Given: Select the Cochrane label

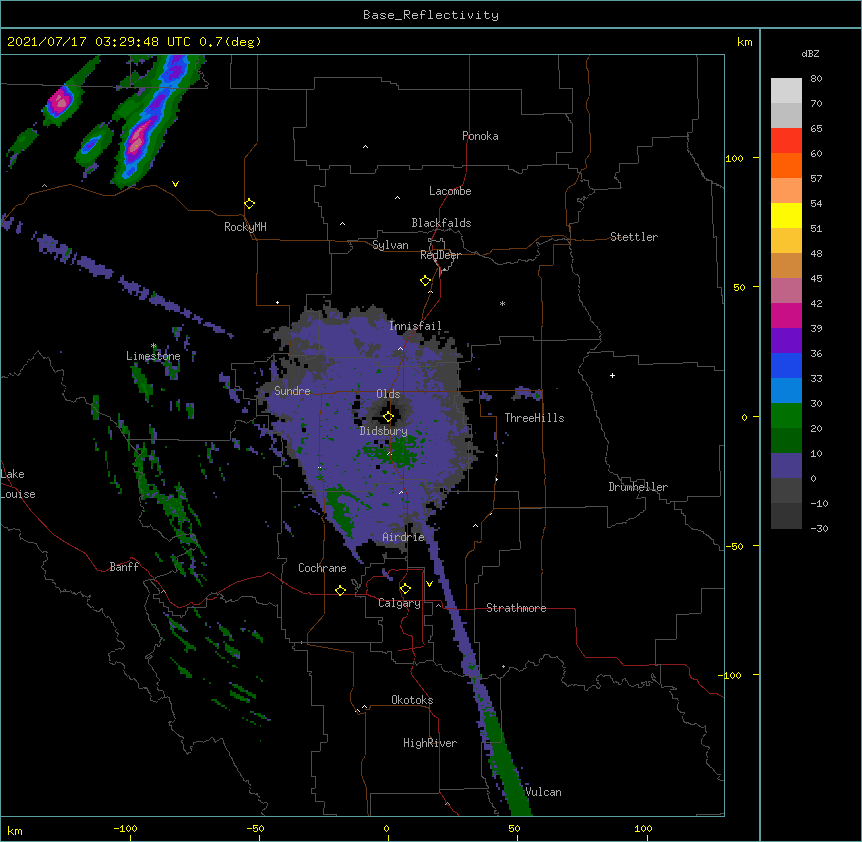Looking at the screenshot, I should (322, 568).
